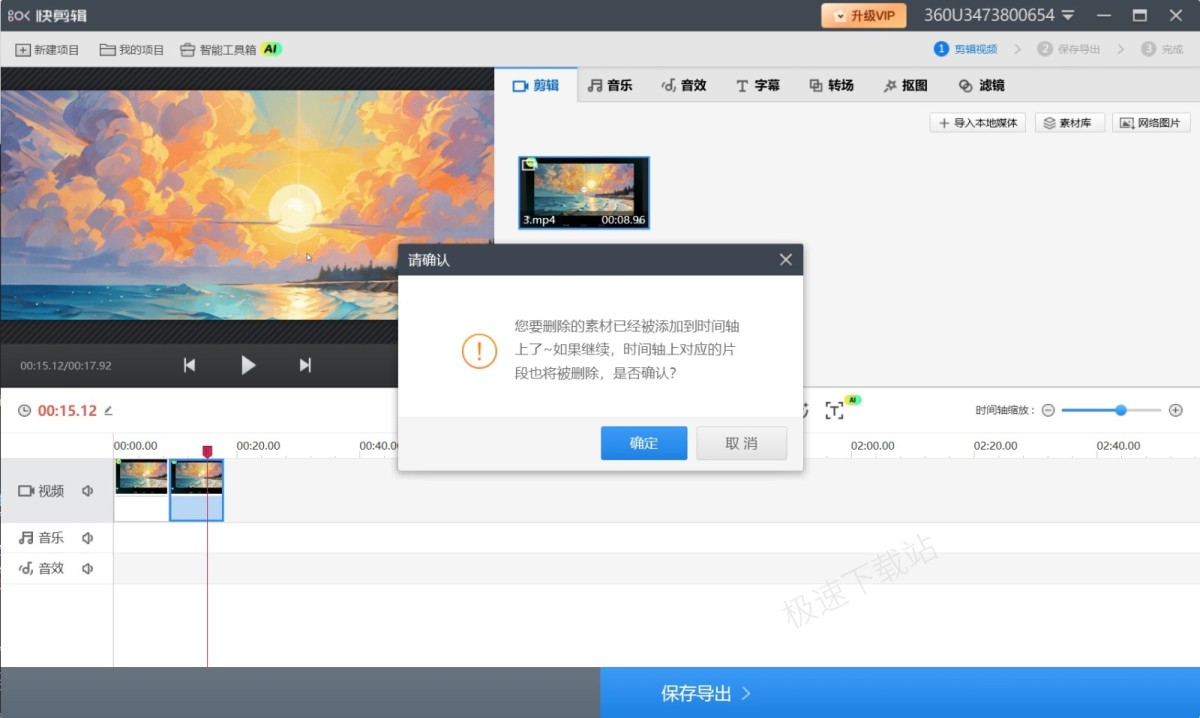Select the first video clip on timeline
Viewport: 1200px width, 718px height.
tap(141, 490)
